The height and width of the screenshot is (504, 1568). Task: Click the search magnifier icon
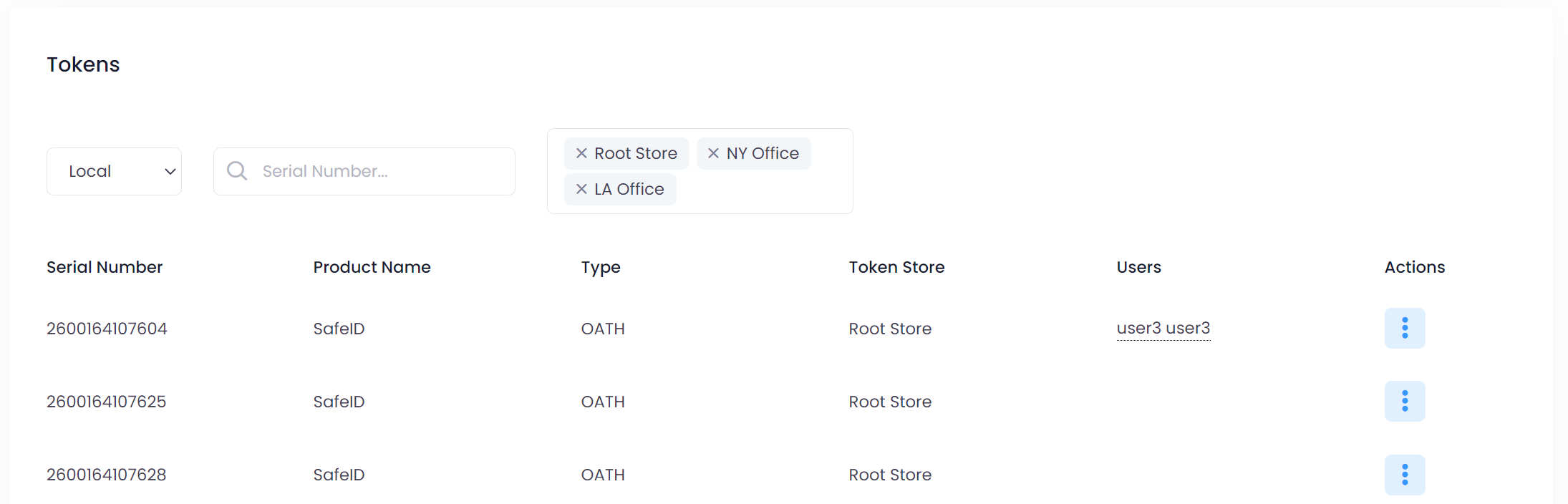[x=237, y=171]
